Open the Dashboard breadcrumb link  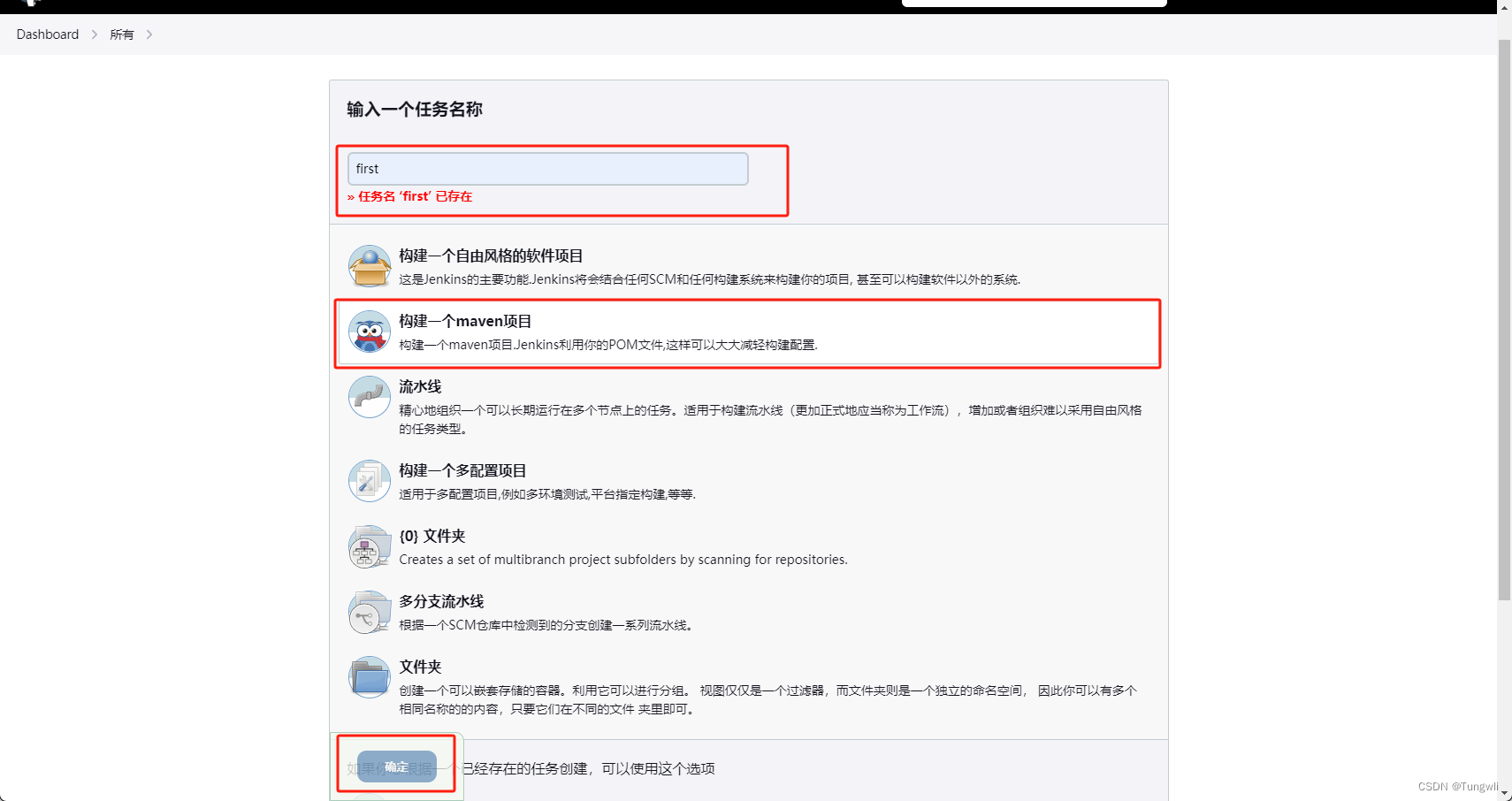[x=48, y=34]
